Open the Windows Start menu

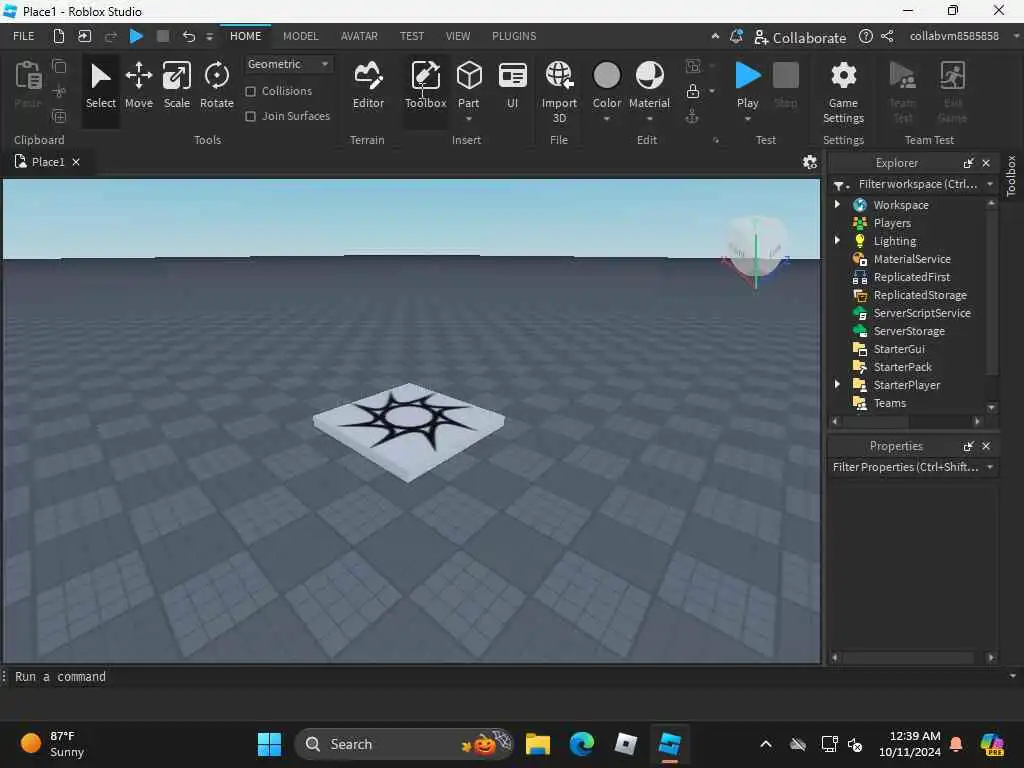click(269, 744)
